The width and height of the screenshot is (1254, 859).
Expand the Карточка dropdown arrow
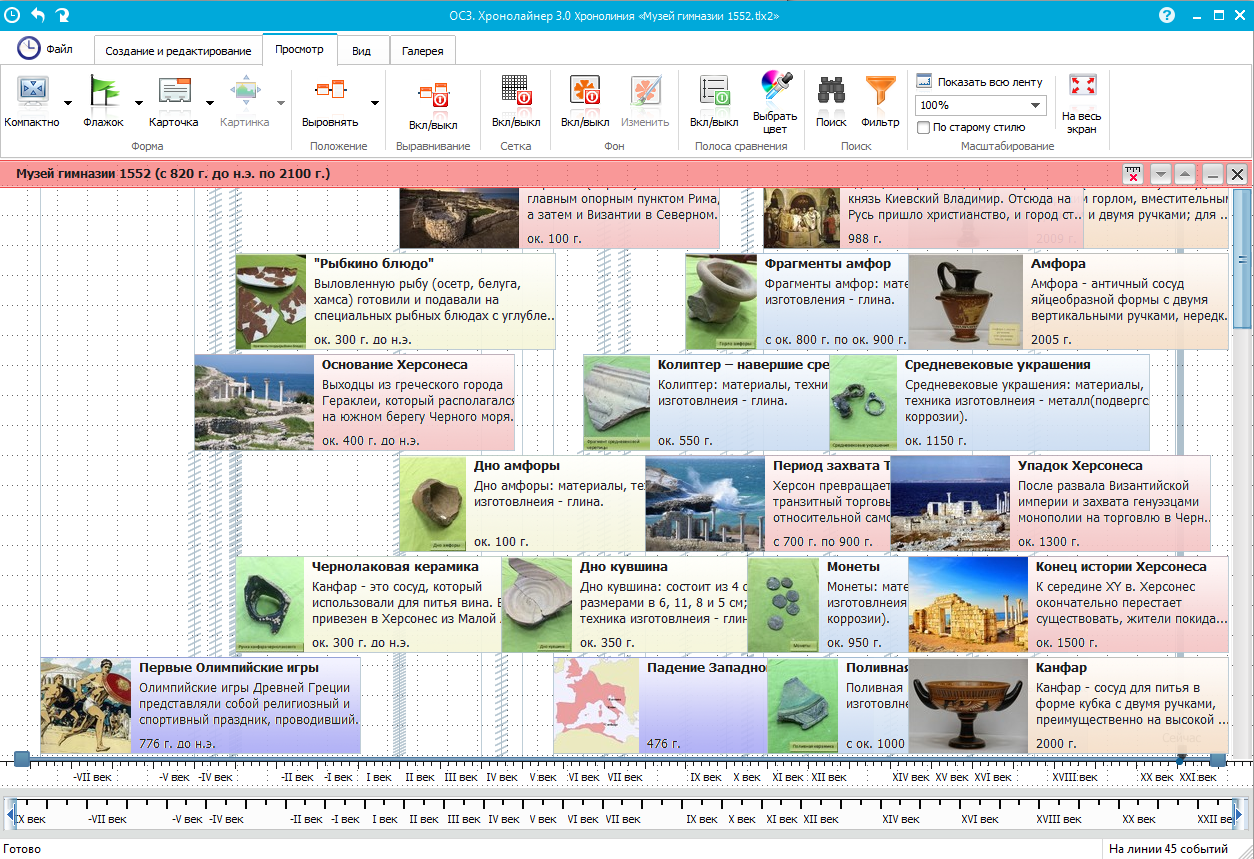pos(210,102)
